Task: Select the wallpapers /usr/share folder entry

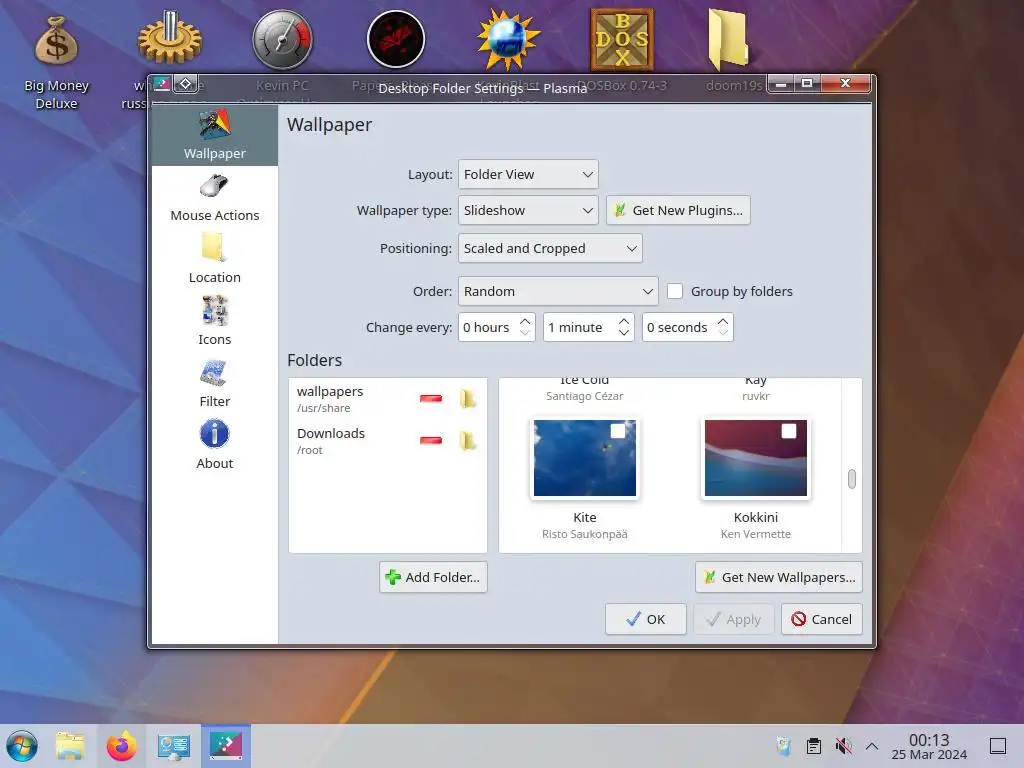Action: (388, 399)
